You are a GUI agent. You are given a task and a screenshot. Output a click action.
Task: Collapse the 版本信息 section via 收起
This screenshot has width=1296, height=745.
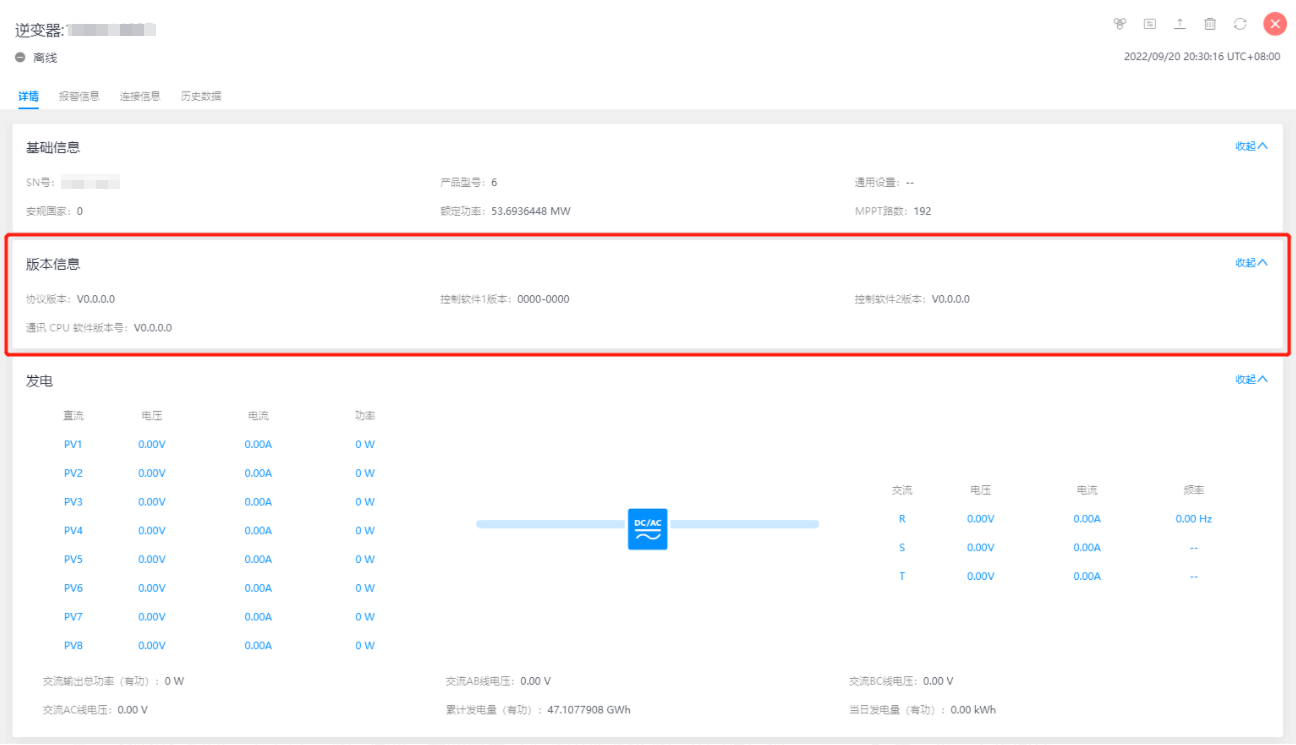tap(1251, 263)
